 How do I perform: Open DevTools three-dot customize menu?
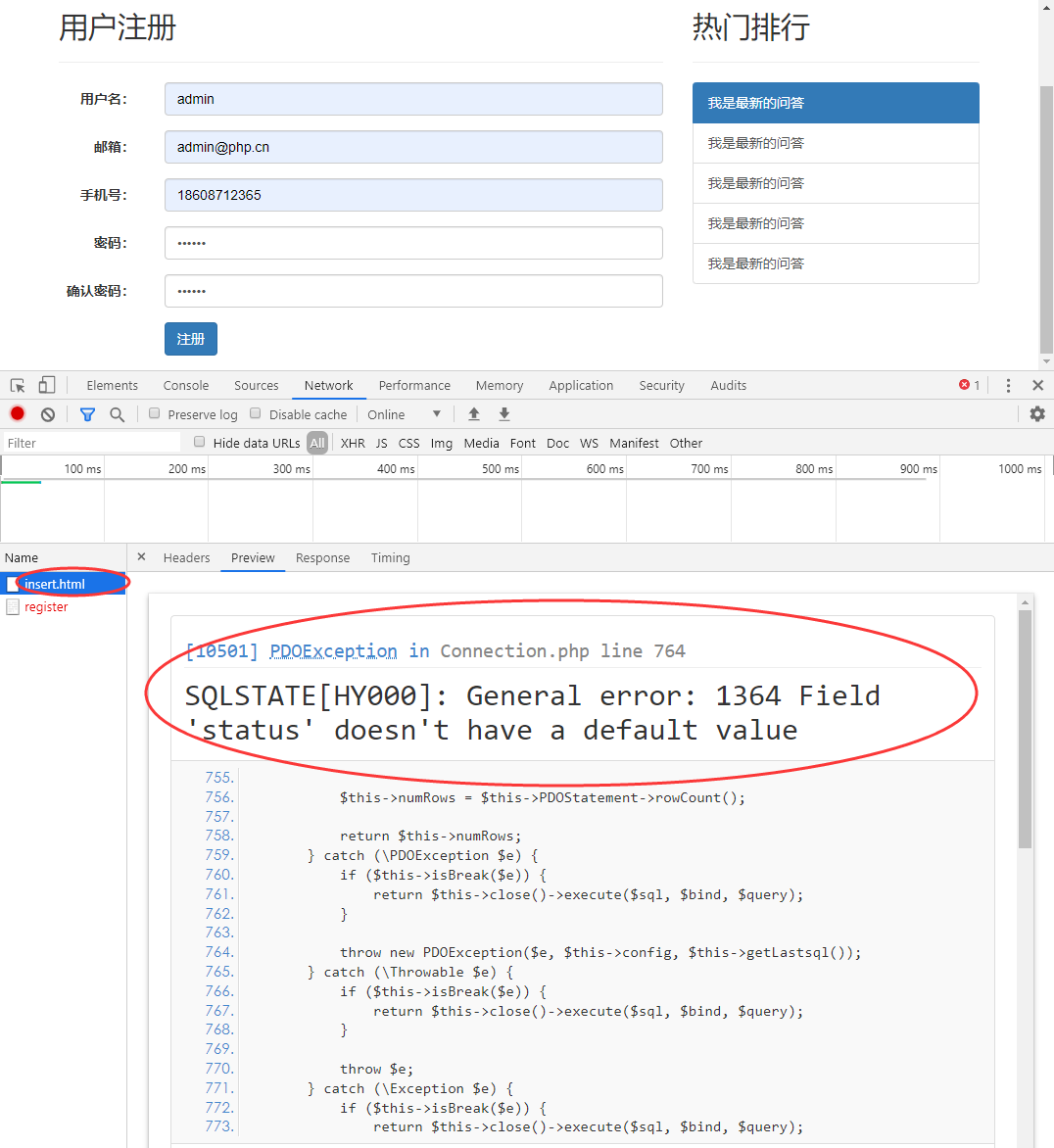(x=1008, y=386)
